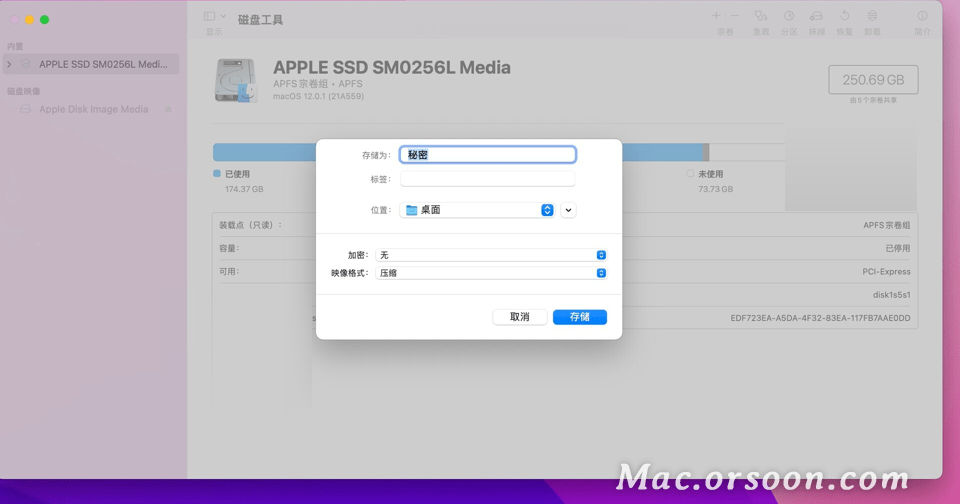Show disk Info (简介) panel
Viewport: 960px width, 504px height.
pyautogui.click(x=922, y=16)
